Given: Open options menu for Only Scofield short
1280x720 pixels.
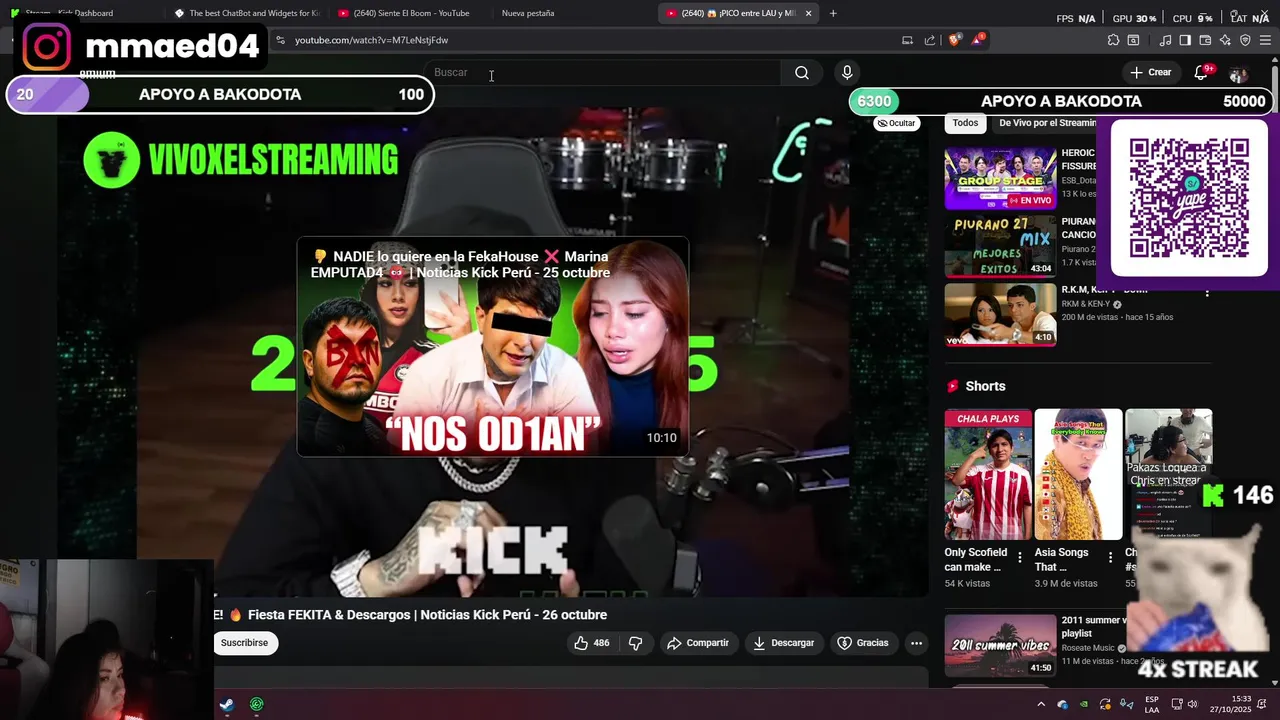Looking at the screenshot, I should pos(1019,558).
